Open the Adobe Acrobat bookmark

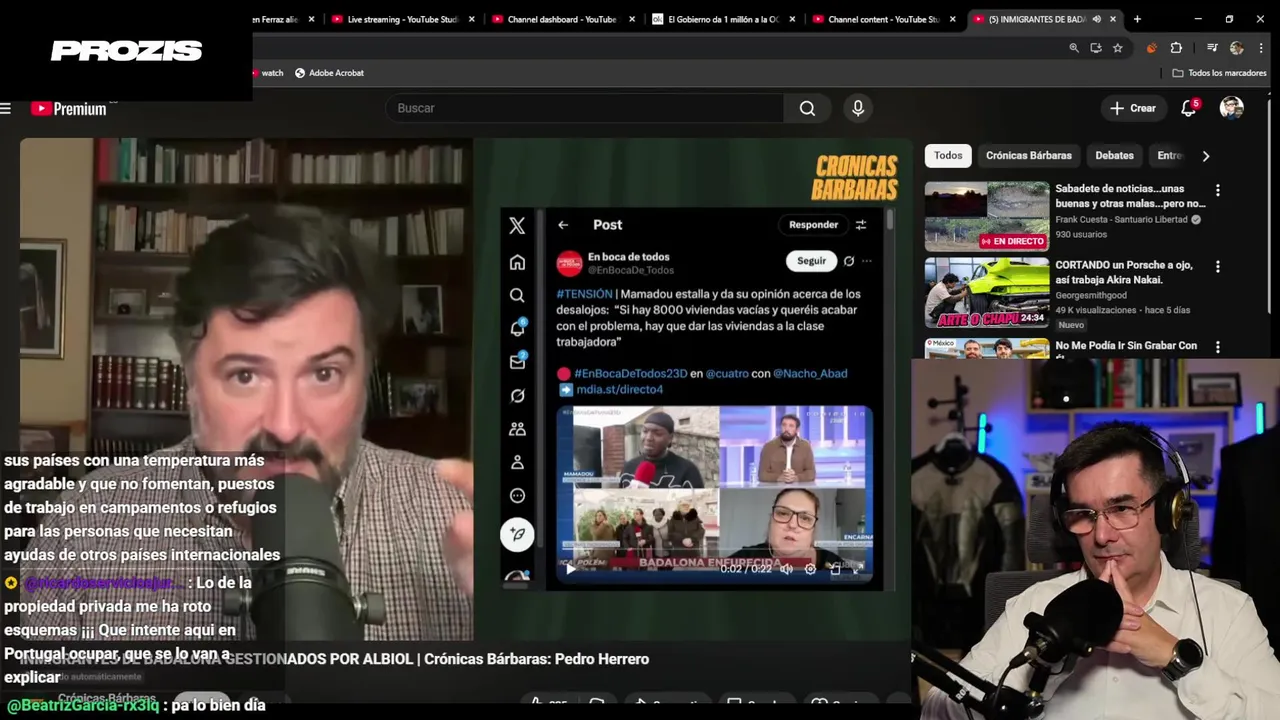tap(329, 73)
